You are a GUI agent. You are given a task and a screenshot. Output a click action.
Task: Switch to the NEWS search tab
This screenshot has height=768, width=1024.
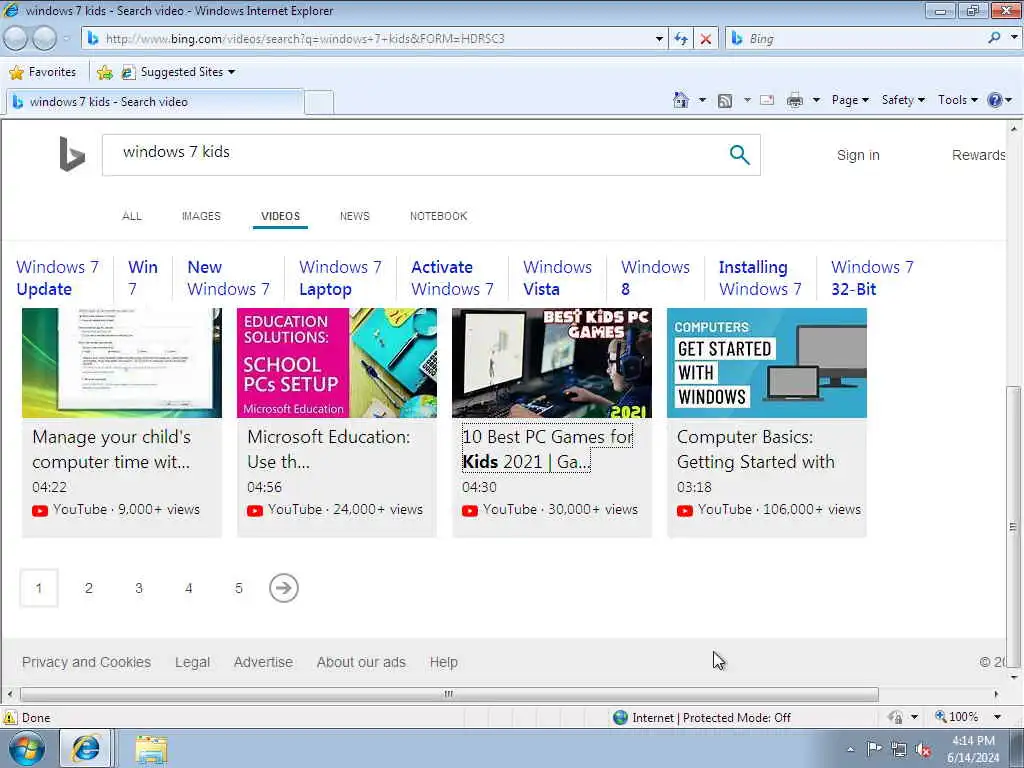(x=355, y=216)
